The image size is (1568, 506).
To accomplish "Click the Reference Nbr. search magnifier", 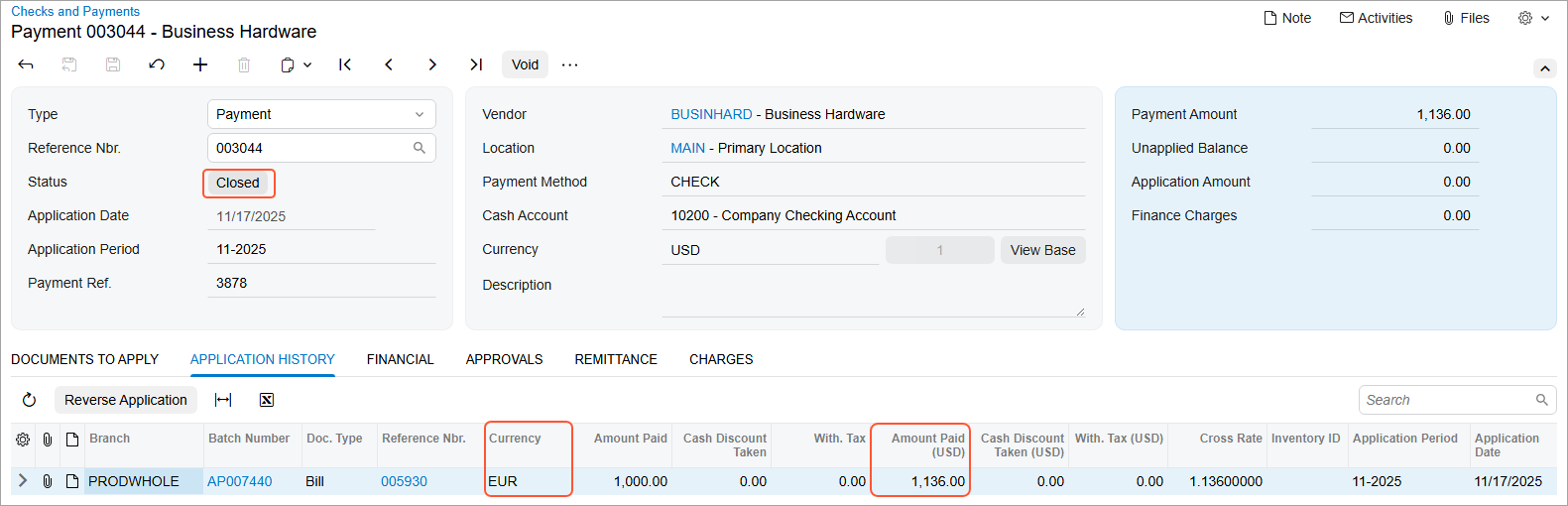I will [420, 148].
